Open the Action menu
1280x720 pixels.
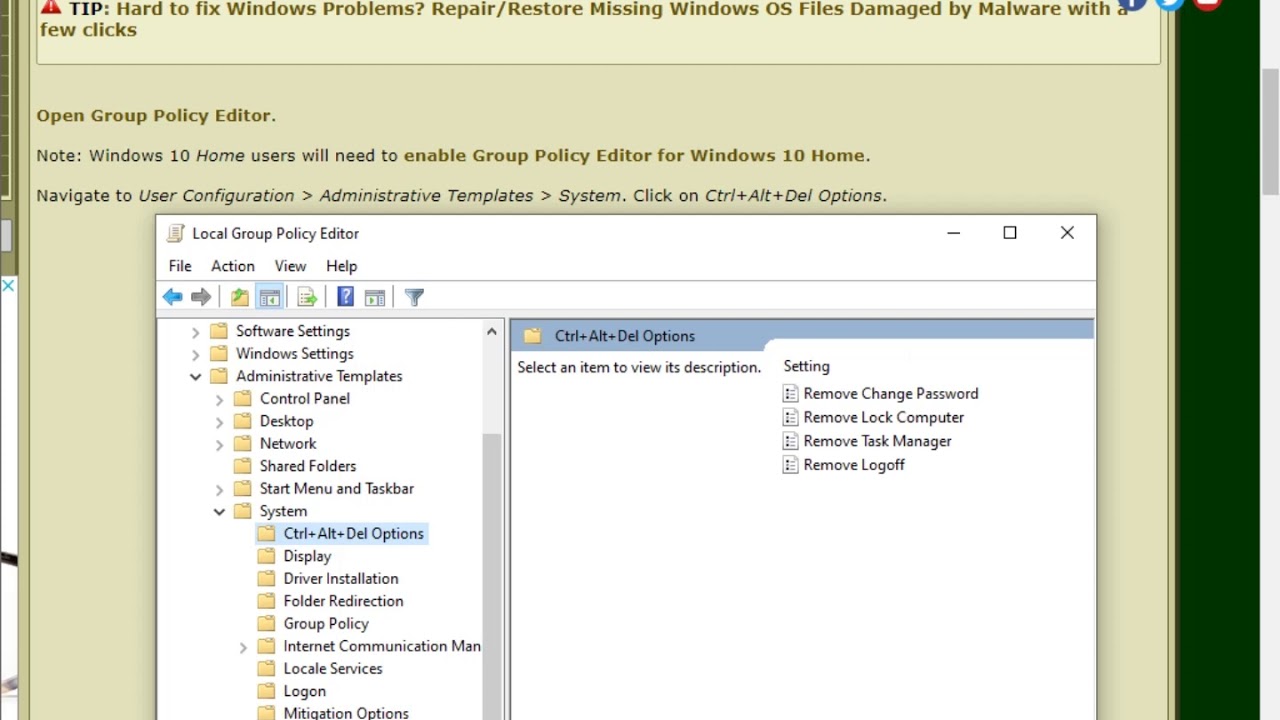pyautogui.click(x=233, y=266)
